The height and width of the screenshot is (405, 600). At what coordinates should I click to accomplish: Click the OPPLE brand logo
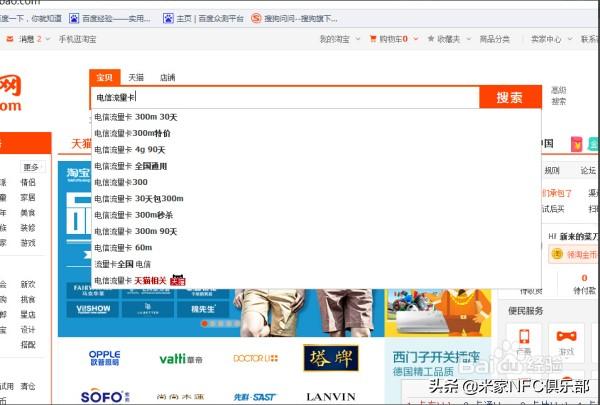point(104,358)
